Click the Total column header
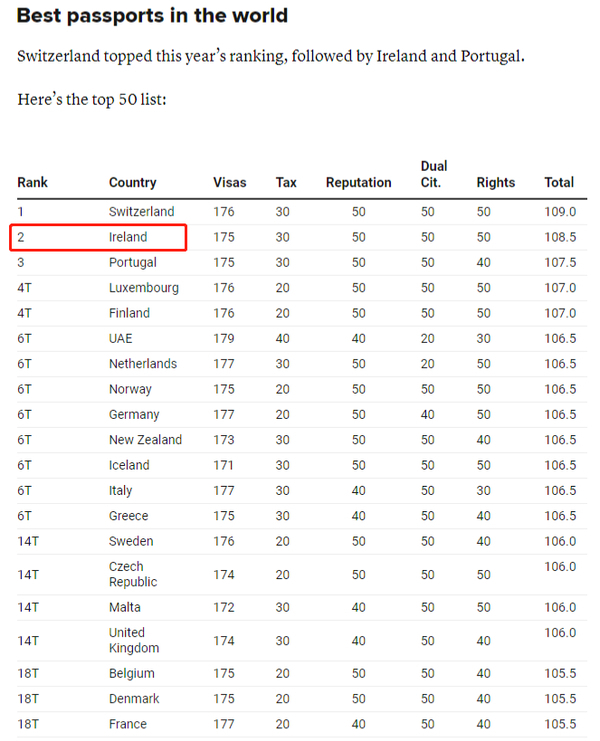This screenshot has width=600, height=741. (559, 182)
